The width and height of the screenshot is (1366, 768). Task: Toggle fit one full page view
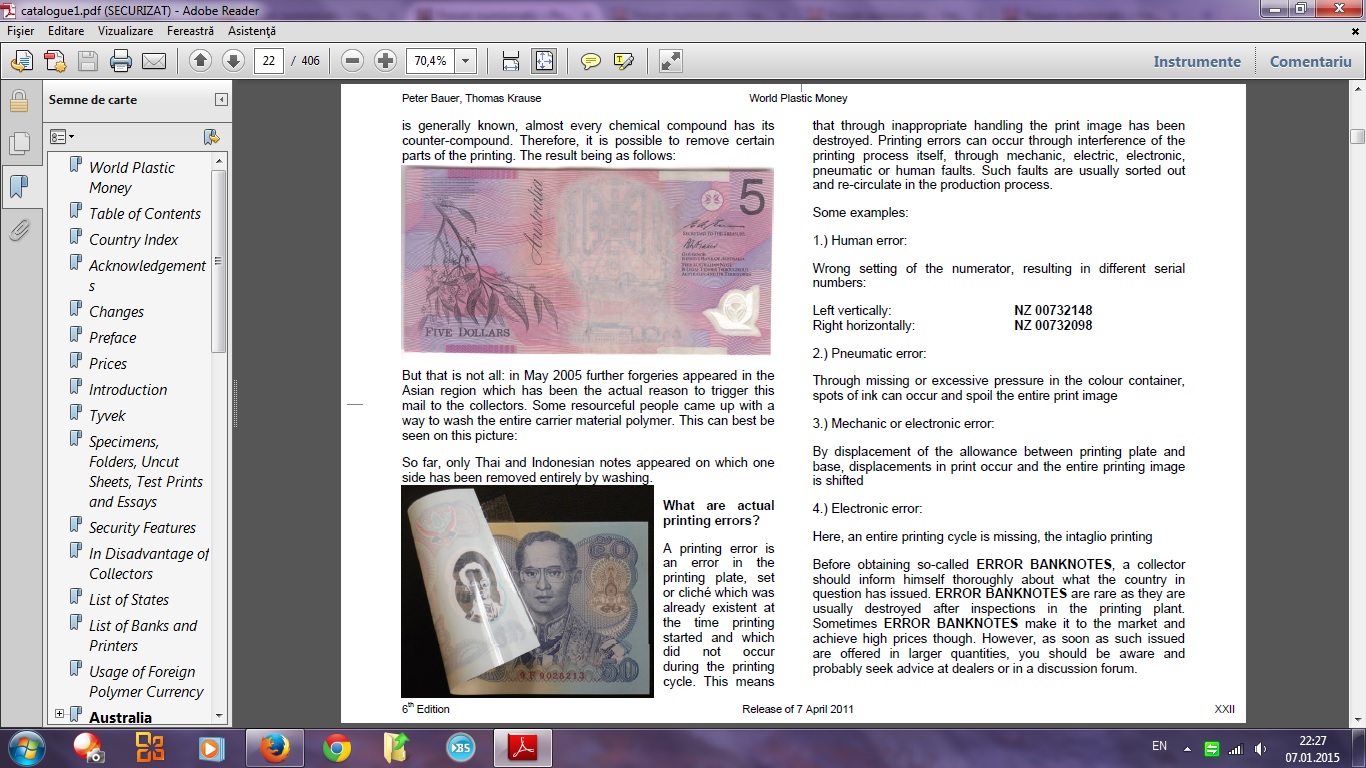point(543,61)
